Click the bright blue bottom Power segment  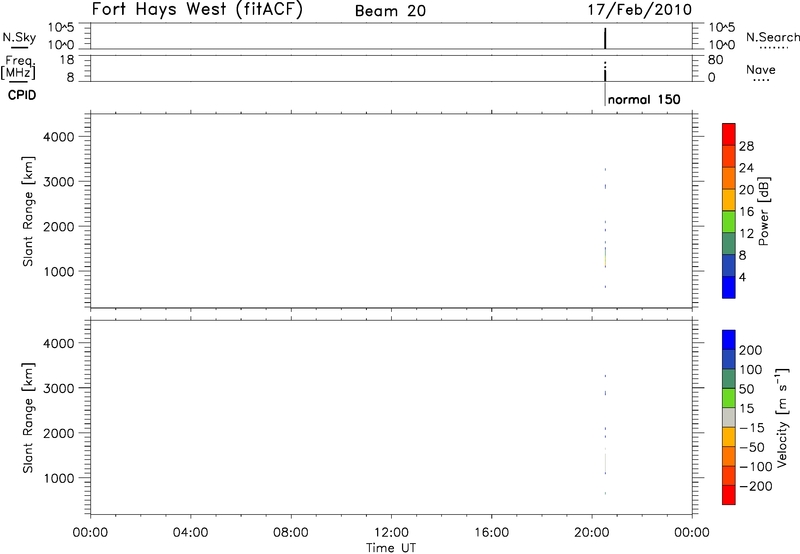click(x=729, y=287)
